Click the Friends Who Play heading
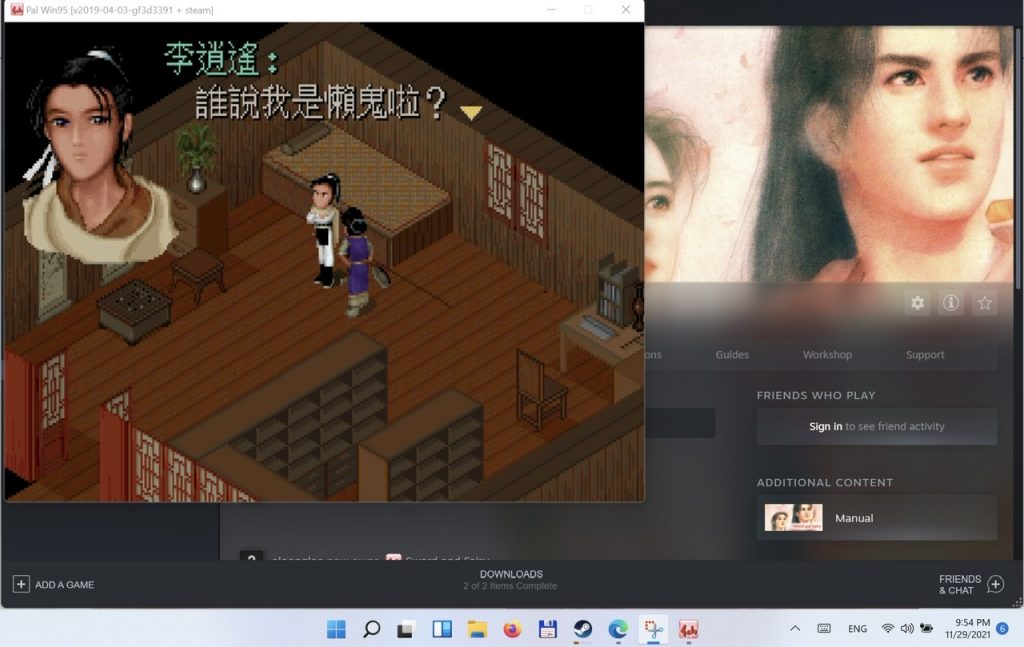 (816, 395)
